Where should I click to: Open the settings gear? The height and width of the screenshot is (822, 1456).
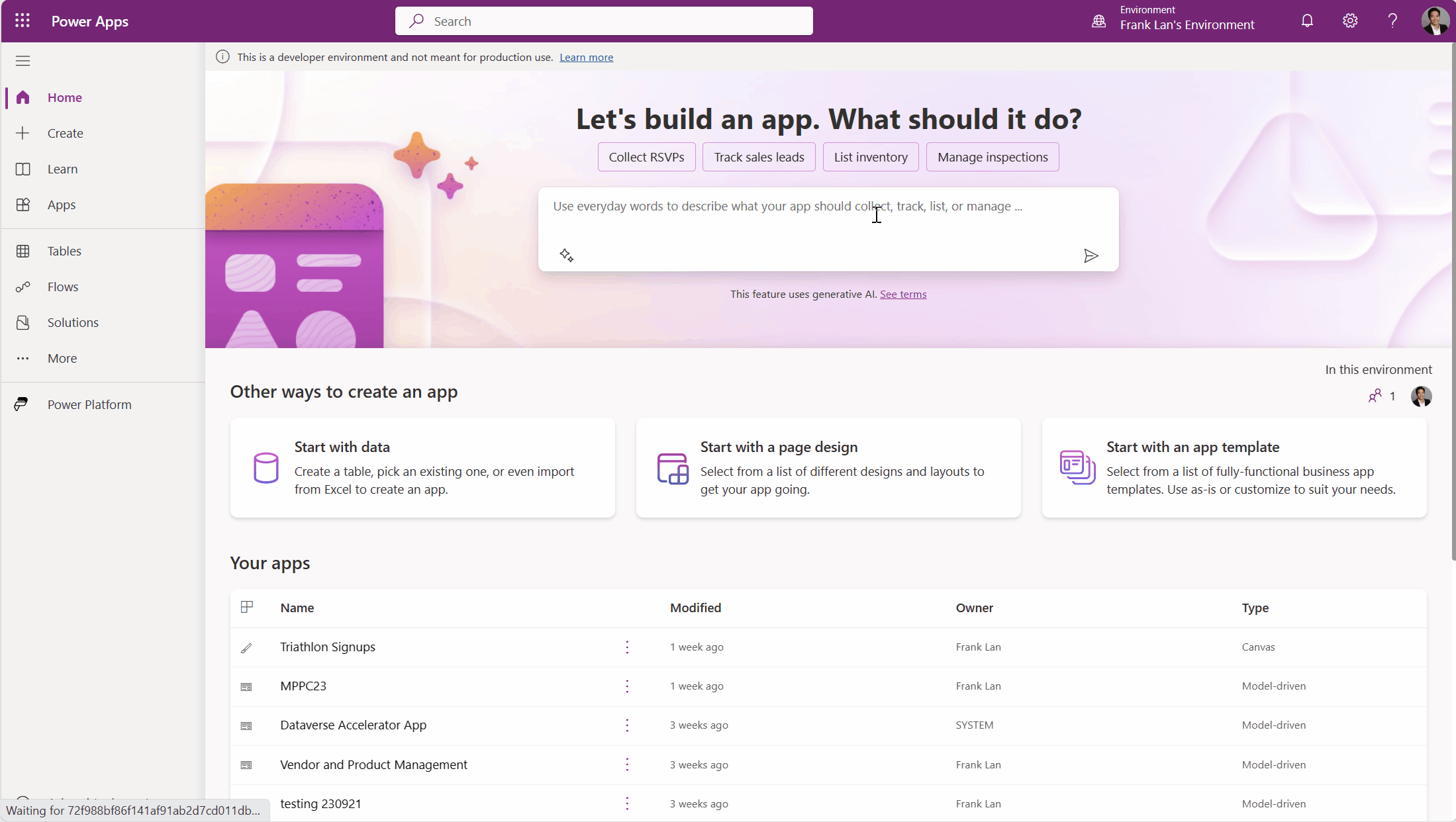point(1349,21)
